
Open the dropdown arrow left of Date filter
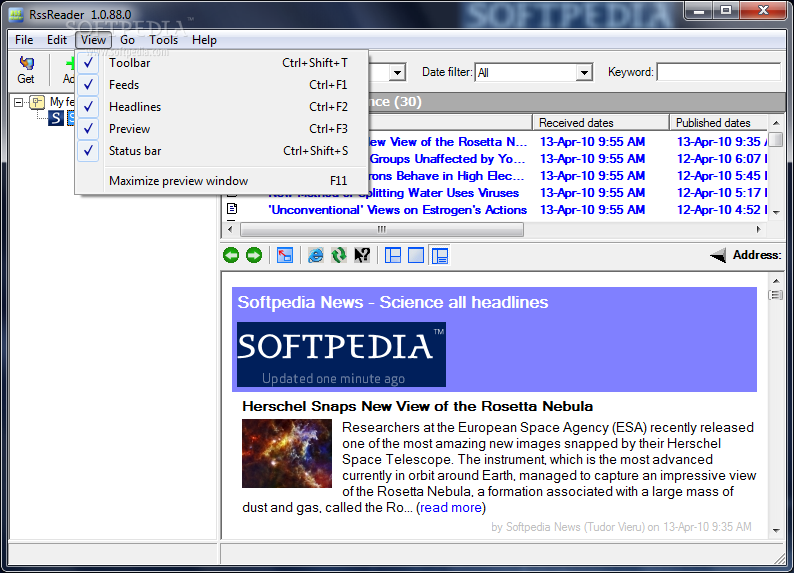click(397, 72)
